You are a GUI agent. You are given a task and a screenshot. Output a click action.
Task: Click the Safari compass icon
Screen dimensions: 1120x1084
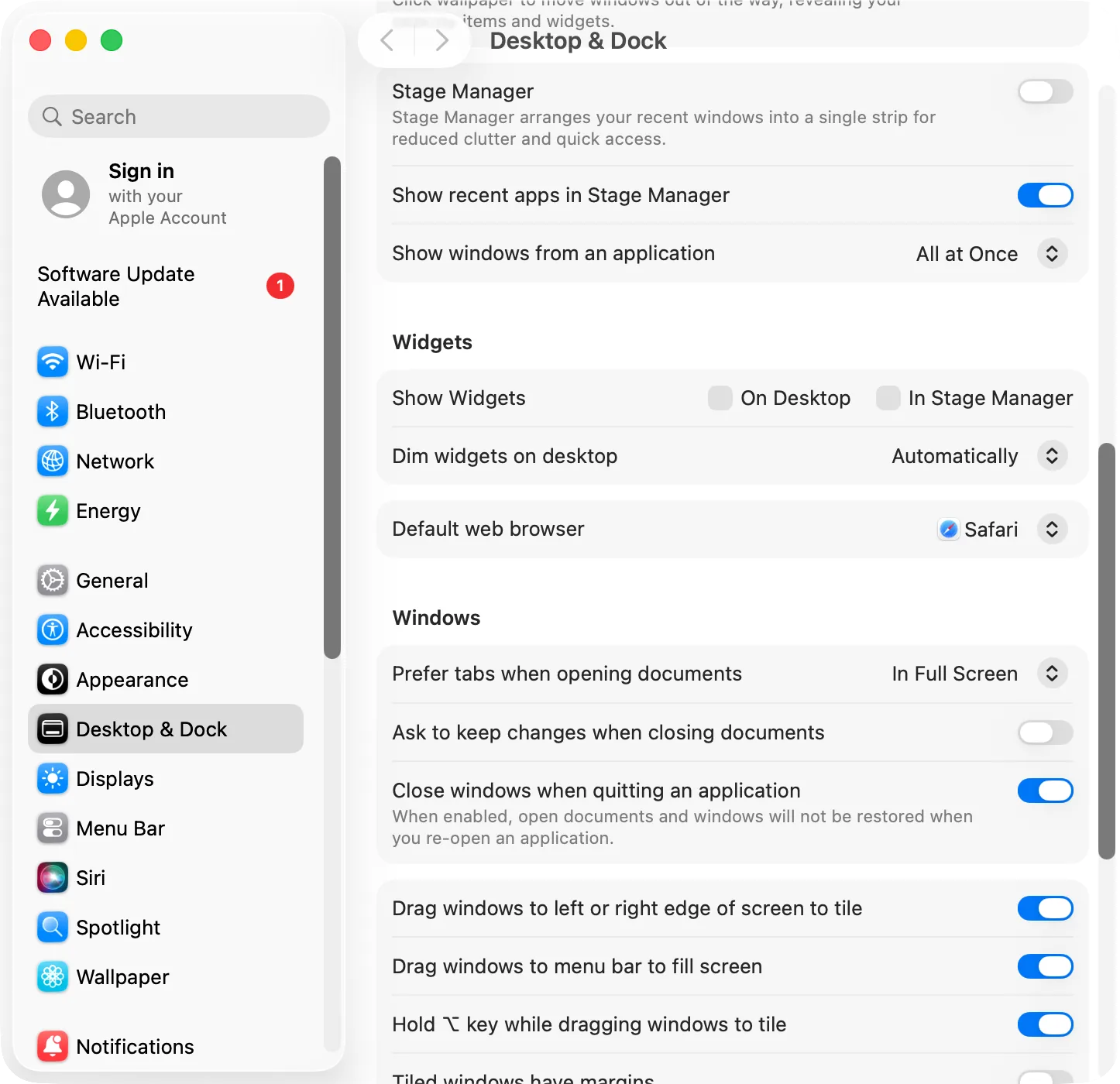(x=949, y=529)
